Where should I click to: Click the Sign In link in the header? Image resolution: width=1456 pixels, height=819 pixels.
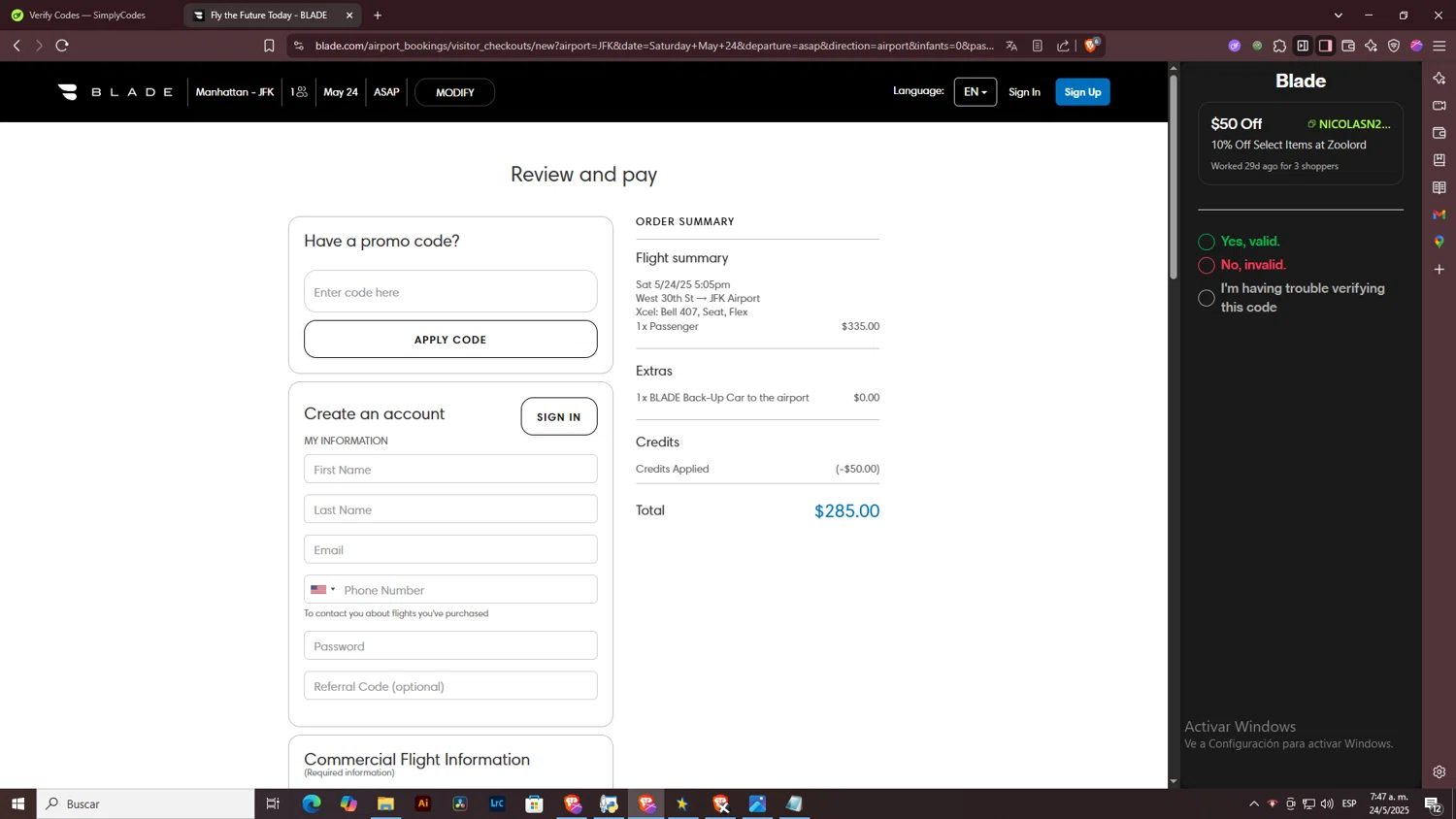click(1024, 92)
